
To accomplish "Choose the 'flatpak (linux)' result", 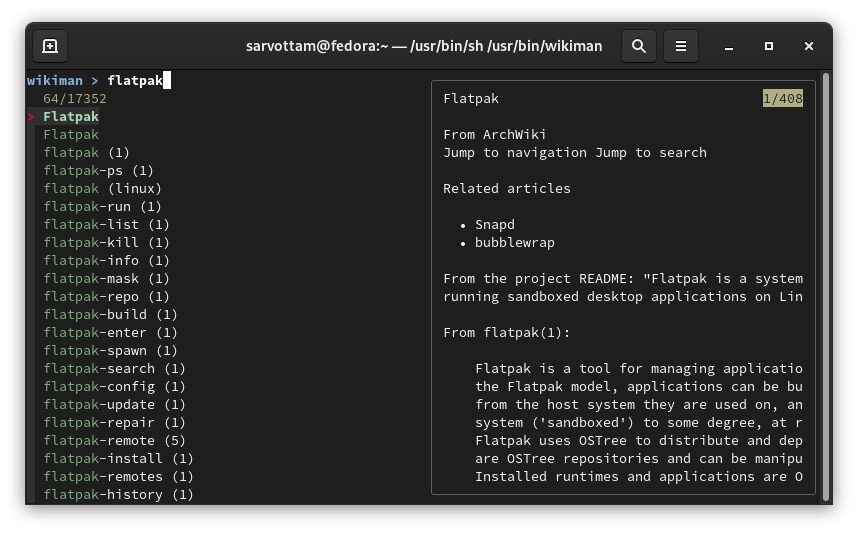I will [103, 189].
